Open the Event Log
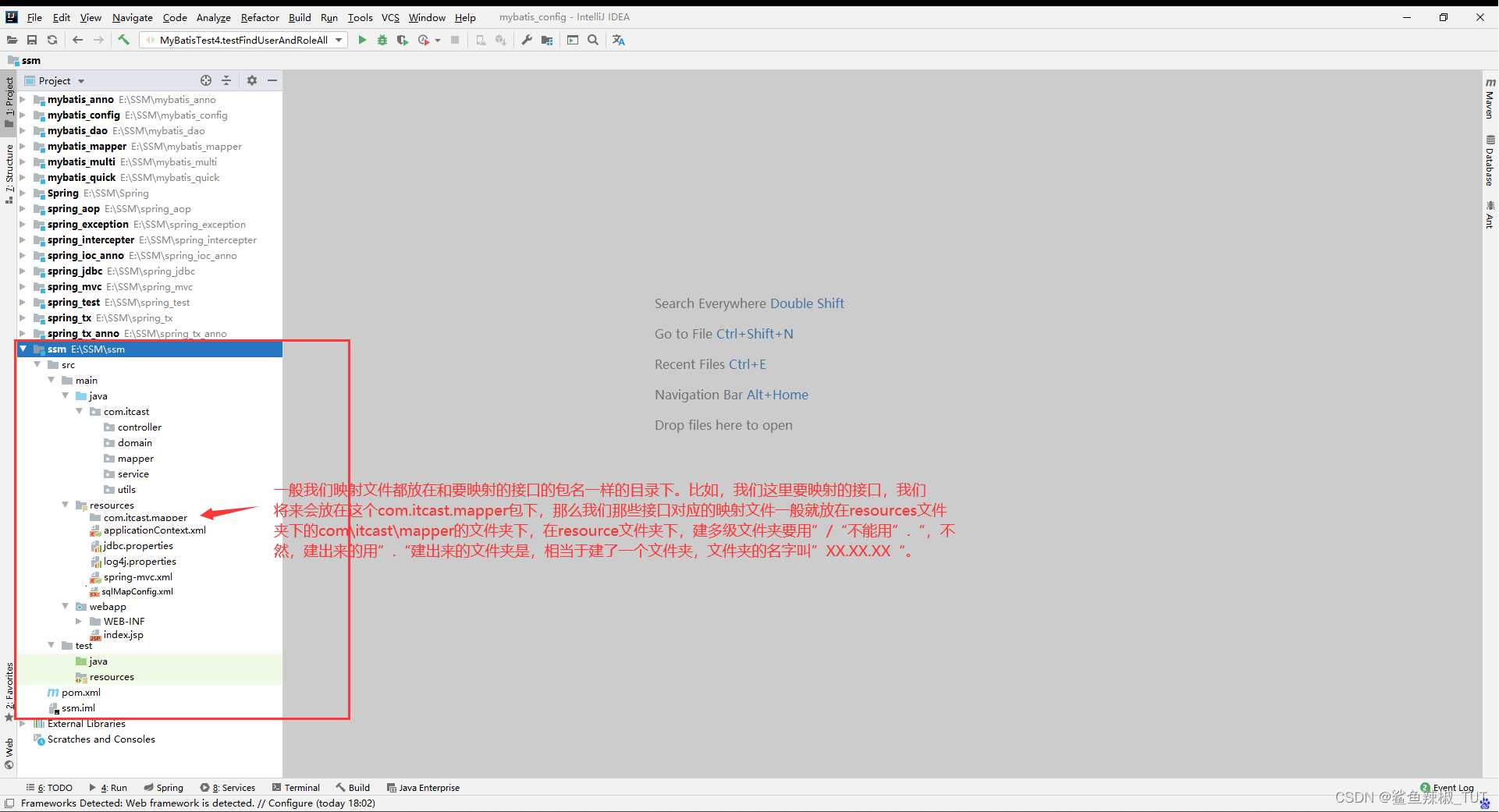This screenshot has height=812, width=1499. click(1447, 788)
